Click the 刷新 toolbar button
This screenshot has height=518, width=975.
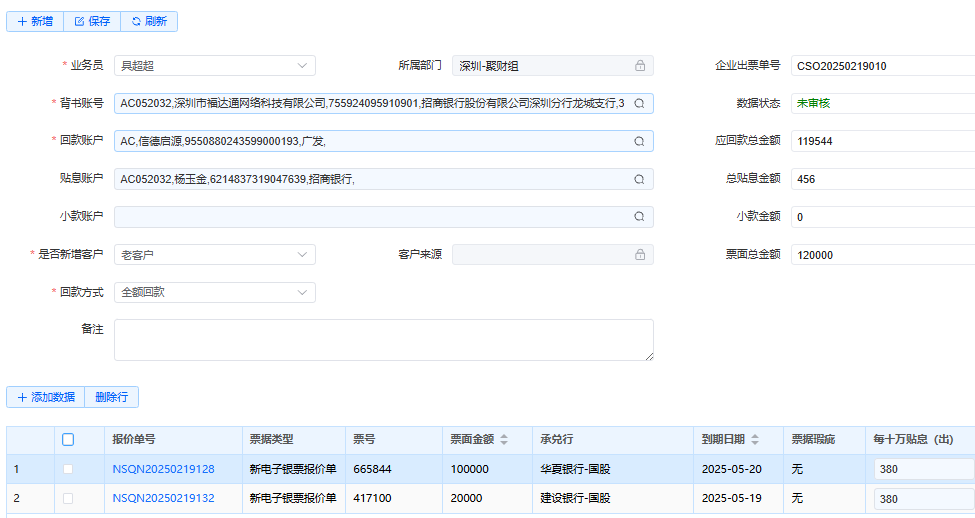tap(149, 21)
